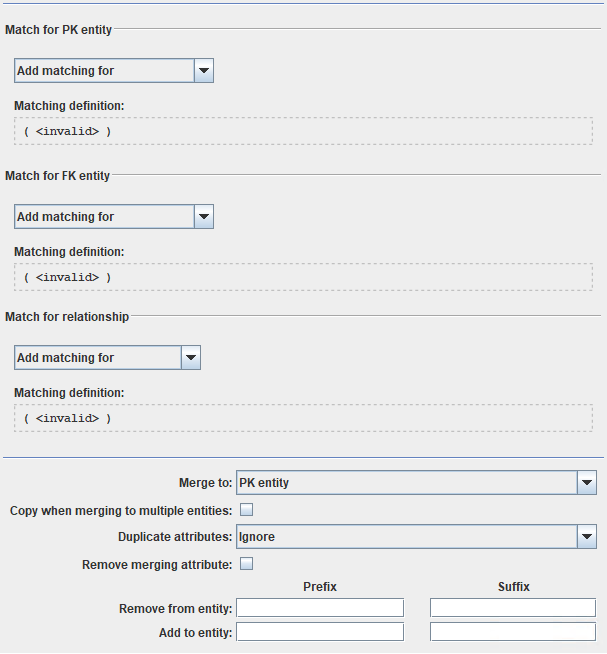This screenshot has width=607, height=654.
Task: Click 'Add matching for' combo under FK entity
Action: (x=103, y=217)
